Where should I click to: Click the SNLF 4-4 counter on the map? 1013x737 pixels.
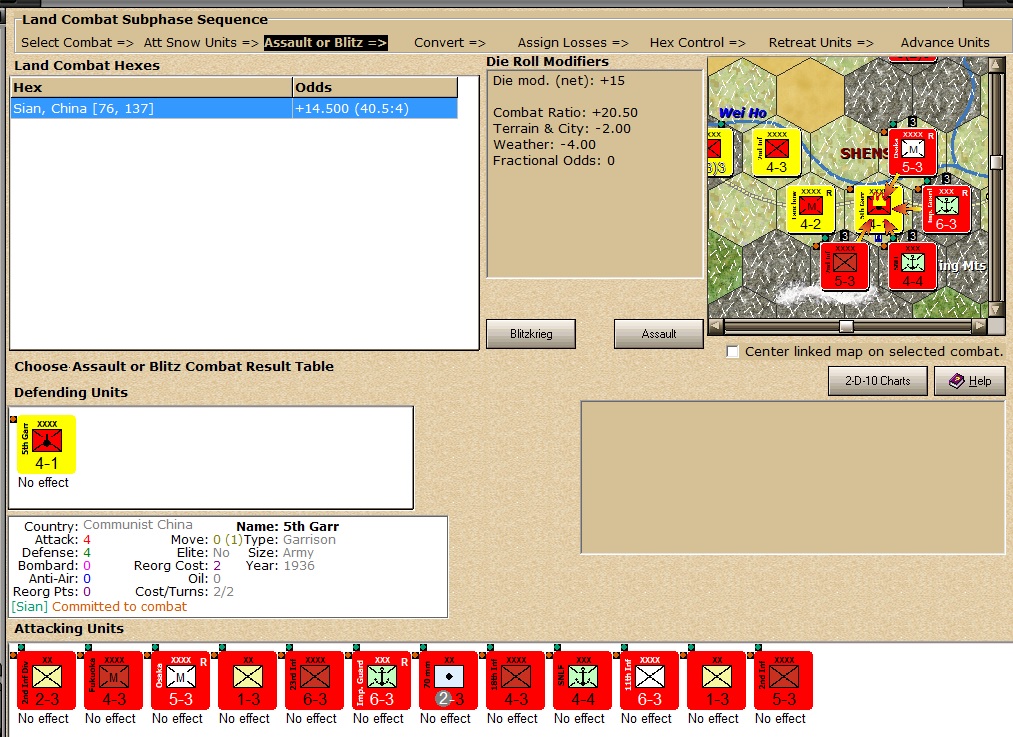click(x=912, y=266)
